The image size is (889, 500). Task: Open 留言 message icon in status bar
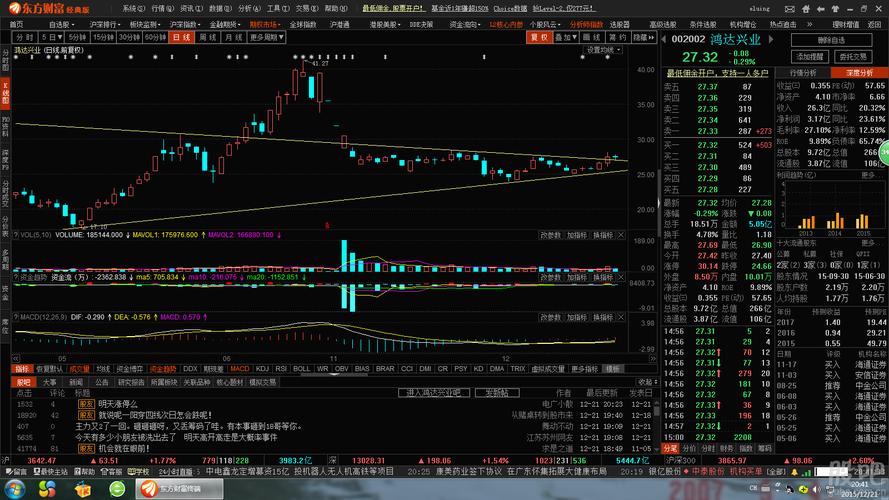[16, 472]
